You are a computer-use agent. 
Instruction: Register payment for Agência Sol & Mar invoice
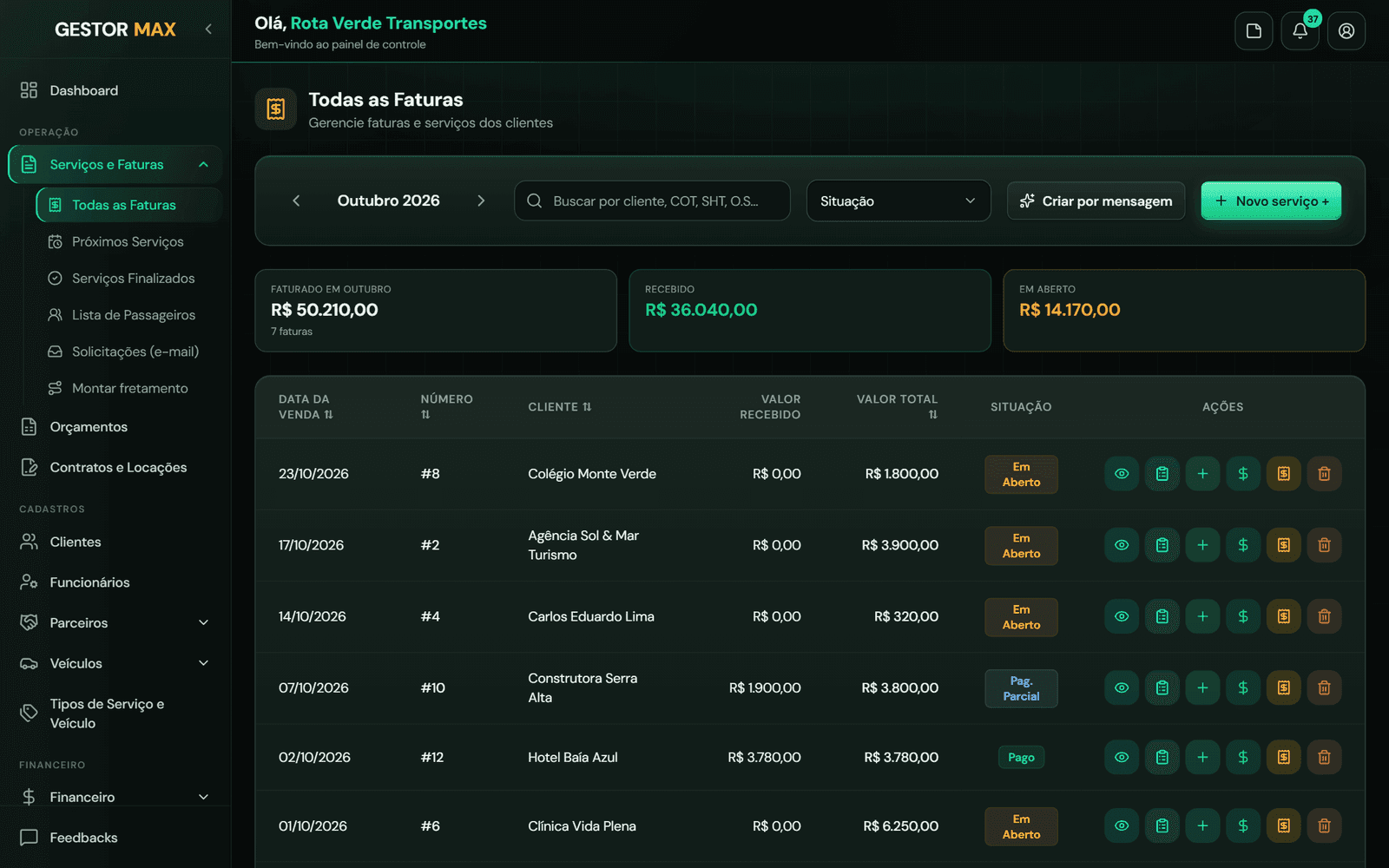(1243, 545)
